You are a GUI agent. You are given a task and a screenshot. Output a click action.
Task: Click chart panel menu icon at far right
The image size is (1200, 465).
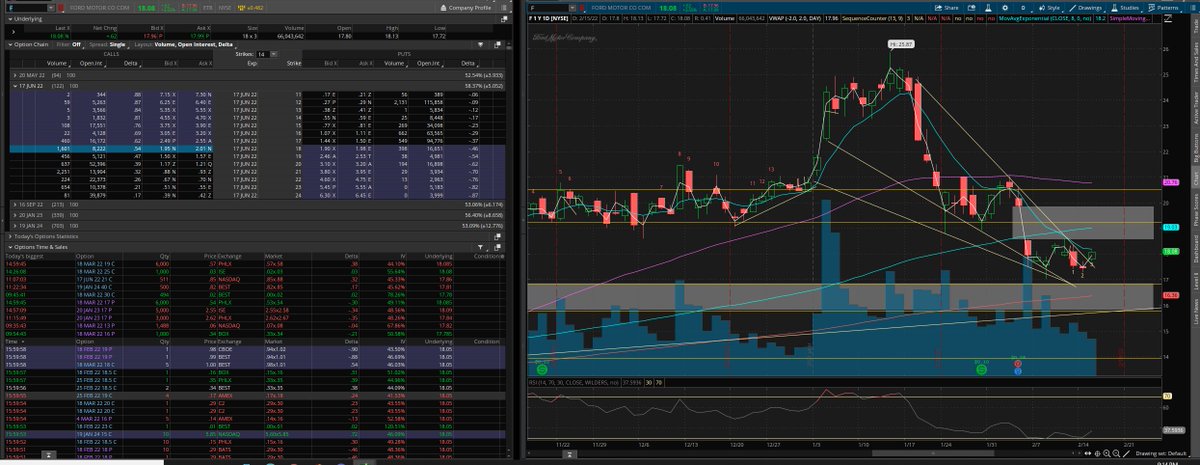(x=1195, y=6)
